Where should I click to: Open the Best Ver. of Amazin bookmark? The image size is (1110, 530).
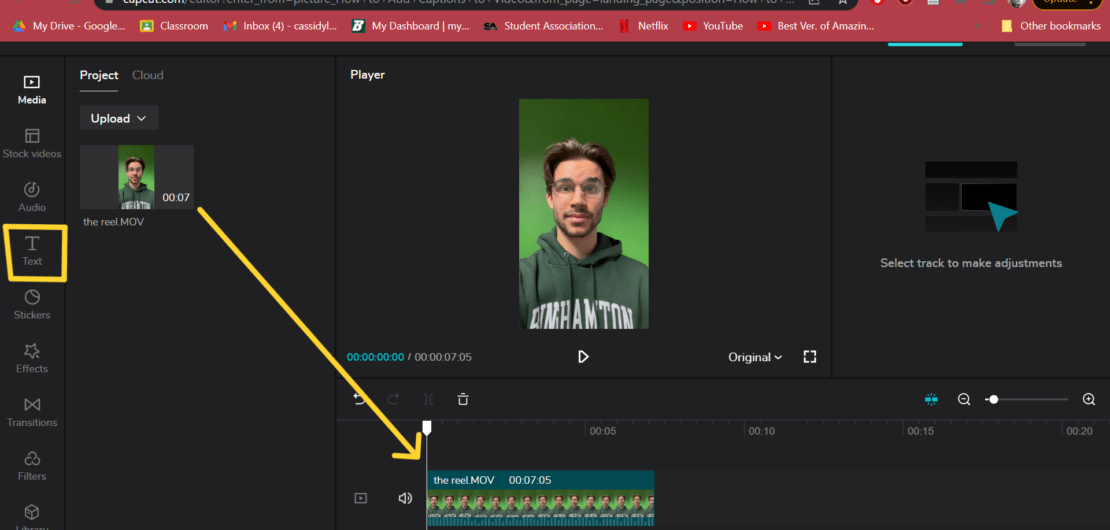pos(816,26)
